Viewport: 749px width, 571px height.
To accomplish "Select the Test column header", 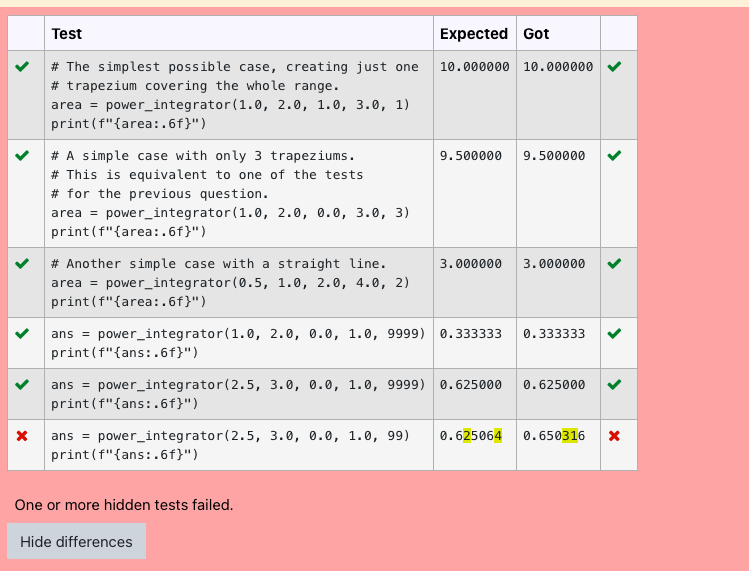I will (67, 34).
